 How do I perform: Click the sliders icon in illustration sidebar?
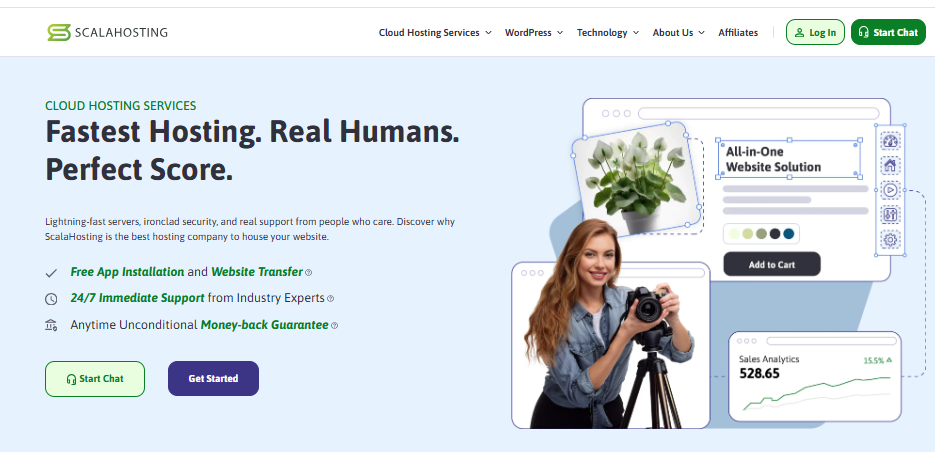tap(890, 215)
